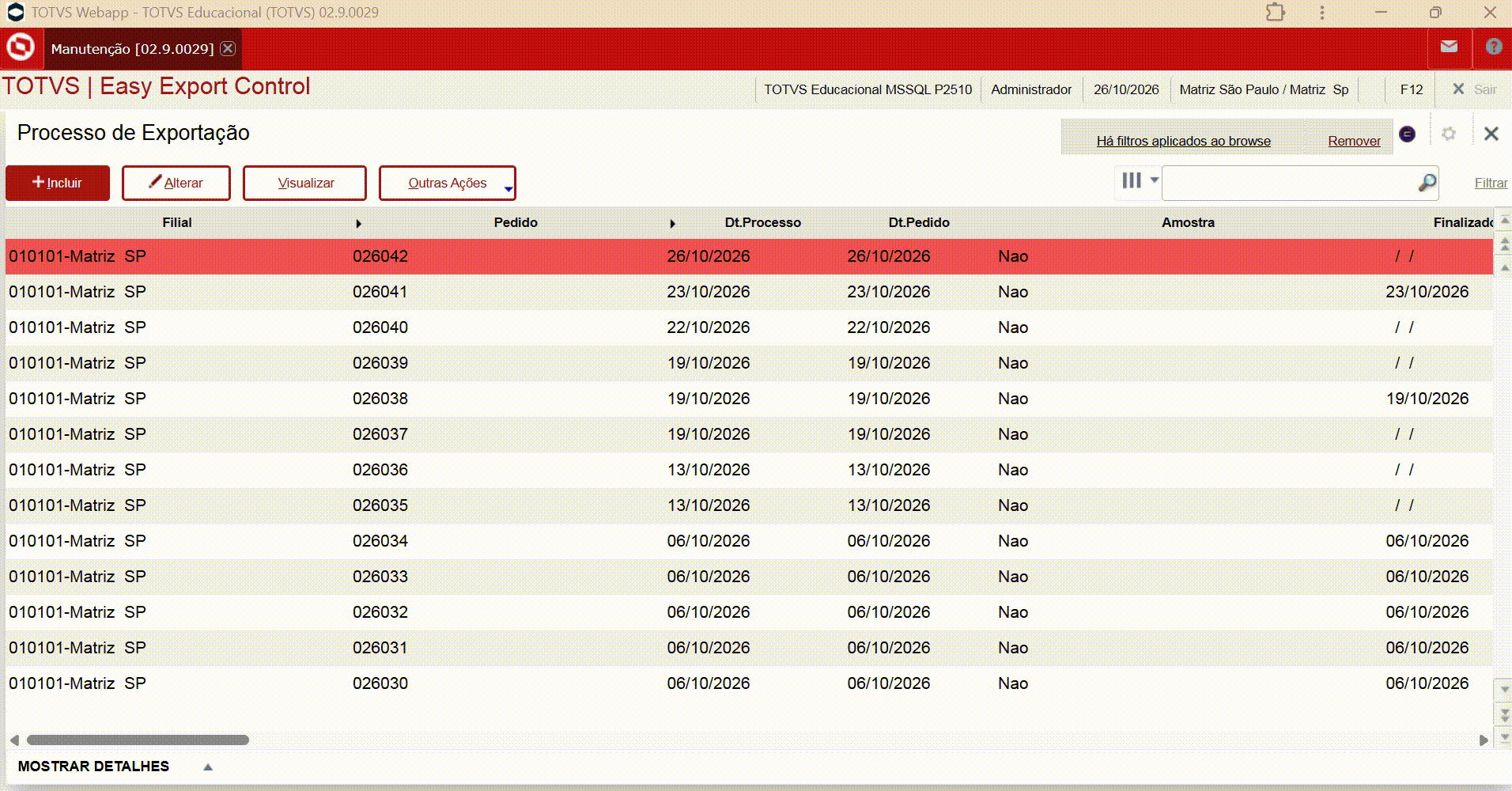Open browser extensions puzzle icon
This screenshot has width=1512, height=791.
1275,13
